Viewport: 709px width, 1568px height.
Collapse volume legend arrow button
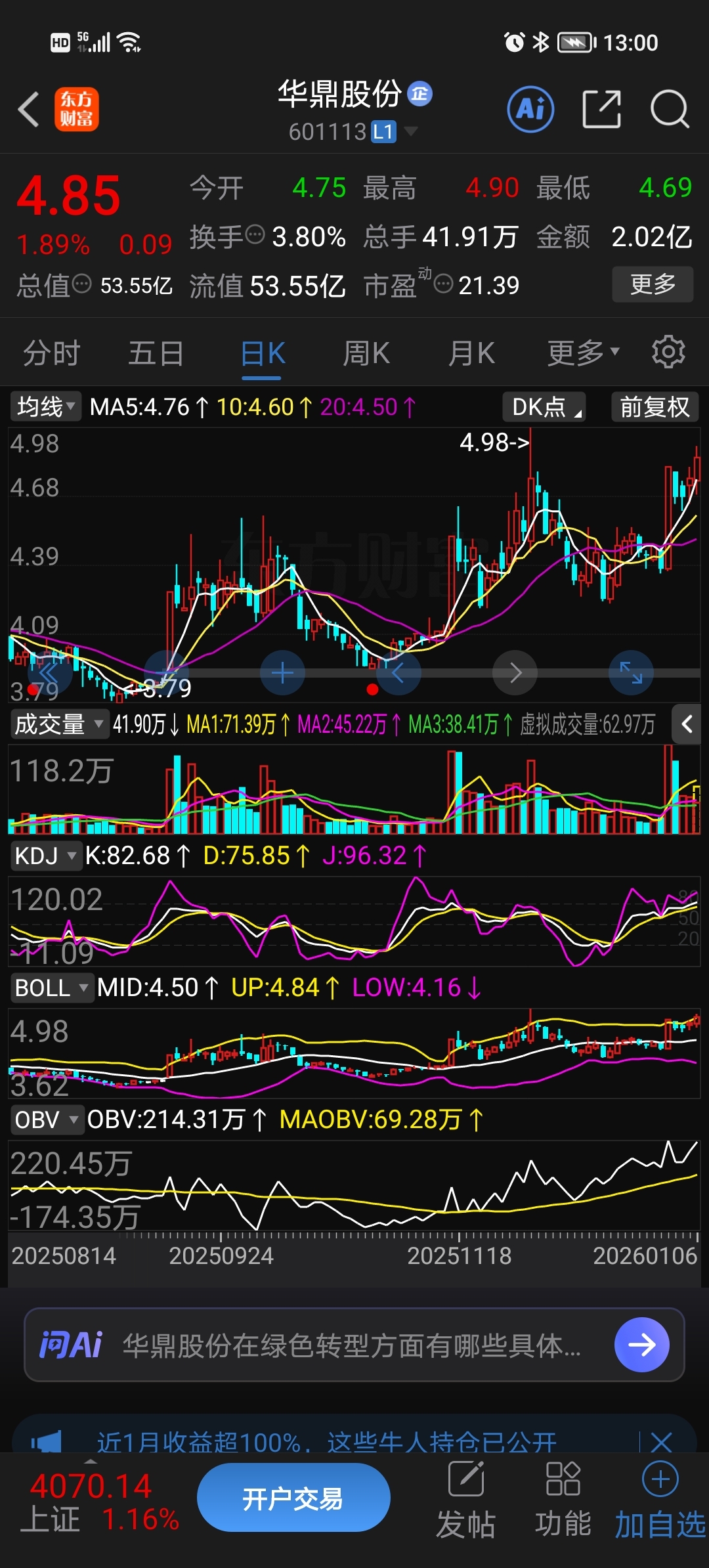click(687, 724)
